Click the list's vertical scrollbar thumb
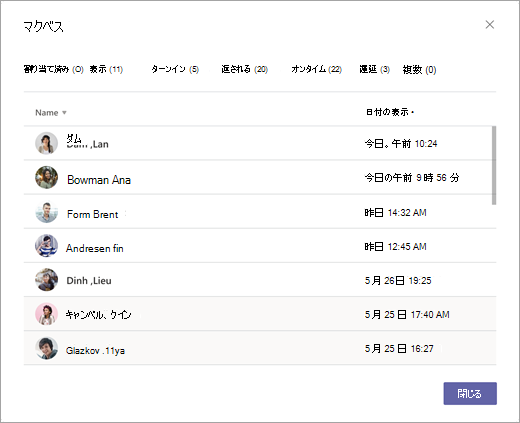 point(494,165)
